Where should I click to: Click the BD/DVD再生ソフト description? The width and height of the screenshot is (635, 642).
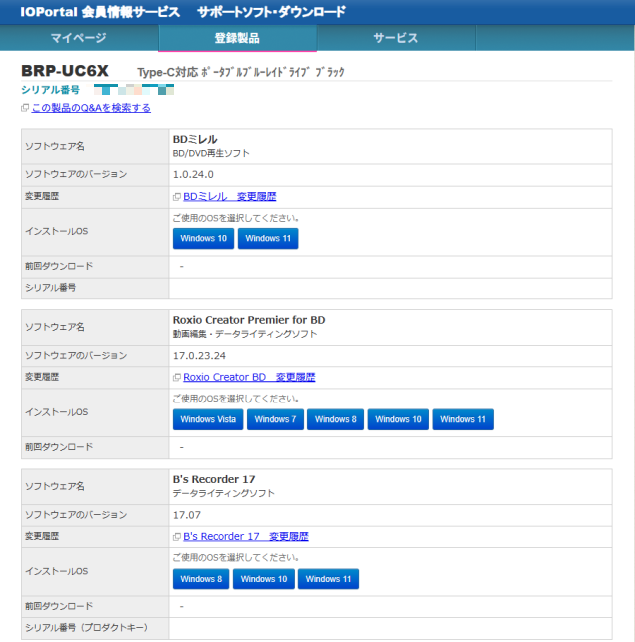pyautogui.click(x=211, y=153)
